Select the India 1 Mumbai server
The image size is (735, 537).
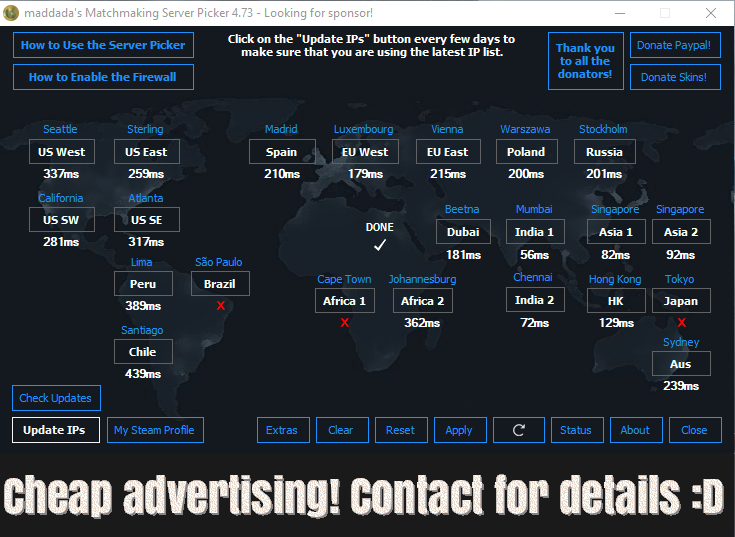coord(534,232)
